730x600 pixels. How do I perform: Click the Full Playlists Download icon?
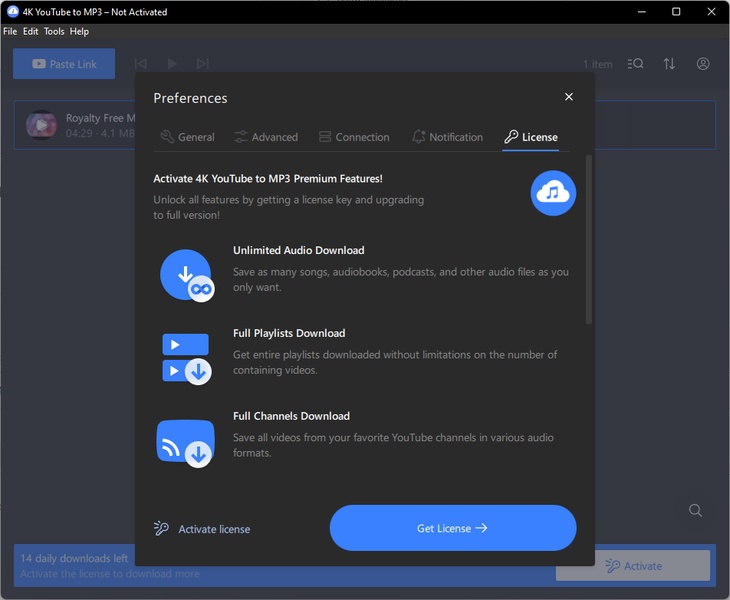[186, 358]
